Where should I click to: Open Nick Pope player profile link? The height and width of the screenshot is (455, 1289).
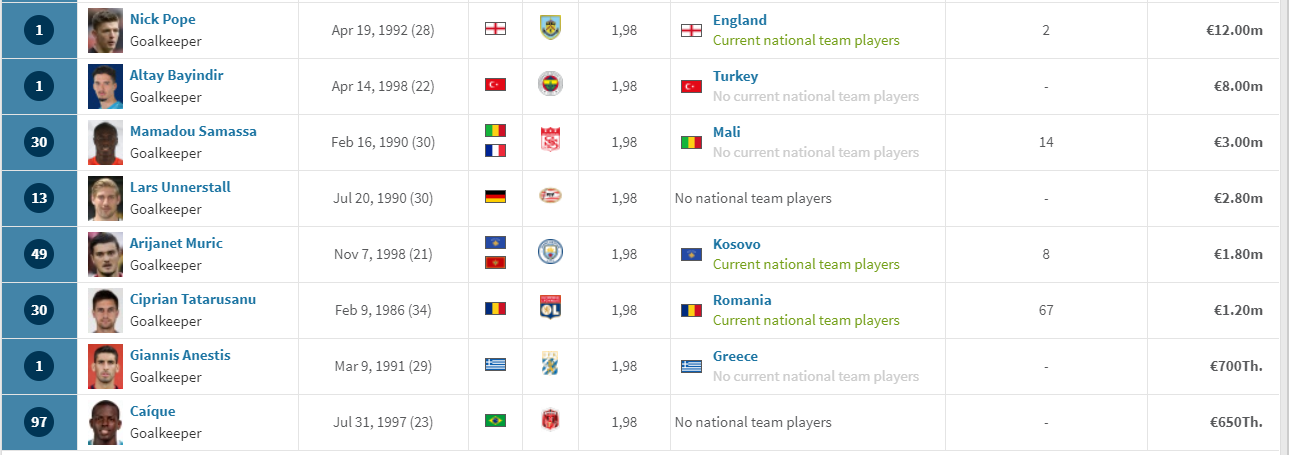point(163,19)
